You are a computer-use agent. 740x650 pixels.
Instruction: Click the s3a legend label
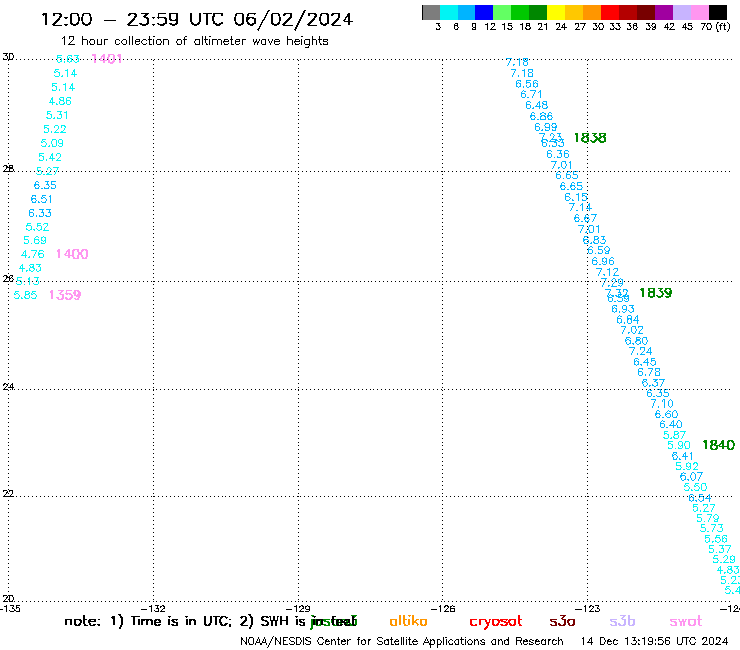click(x=562, y=621)
